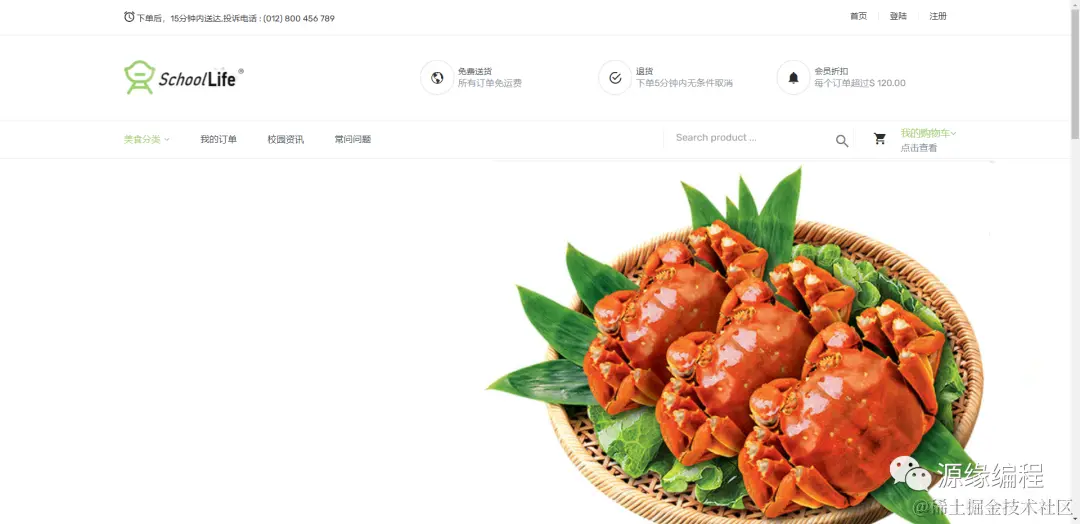Expand the 我的购物车 dropdown

pos(928,133)
